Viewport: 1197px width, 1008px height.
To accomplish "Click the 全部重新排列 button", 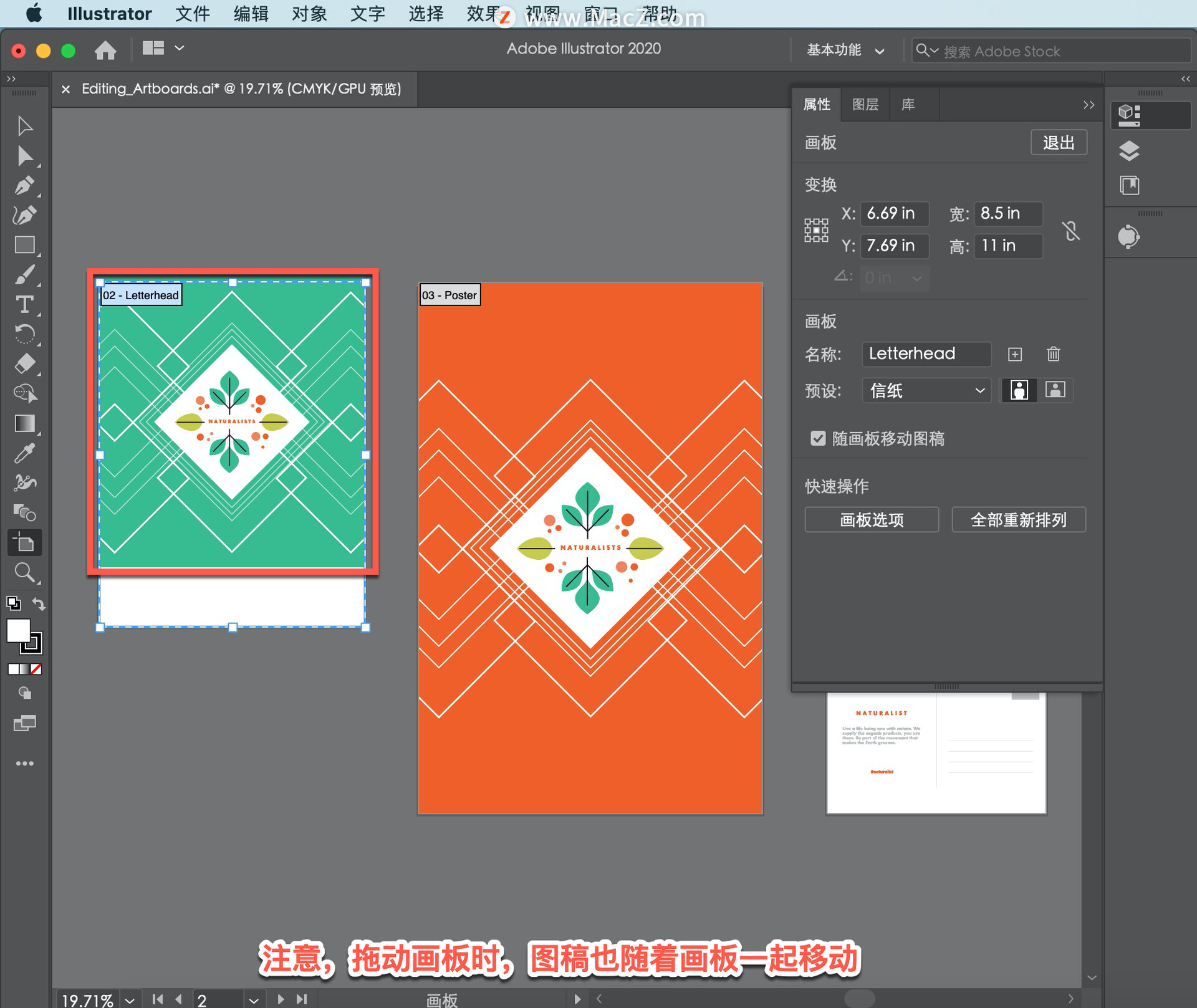I will 1018,519.
